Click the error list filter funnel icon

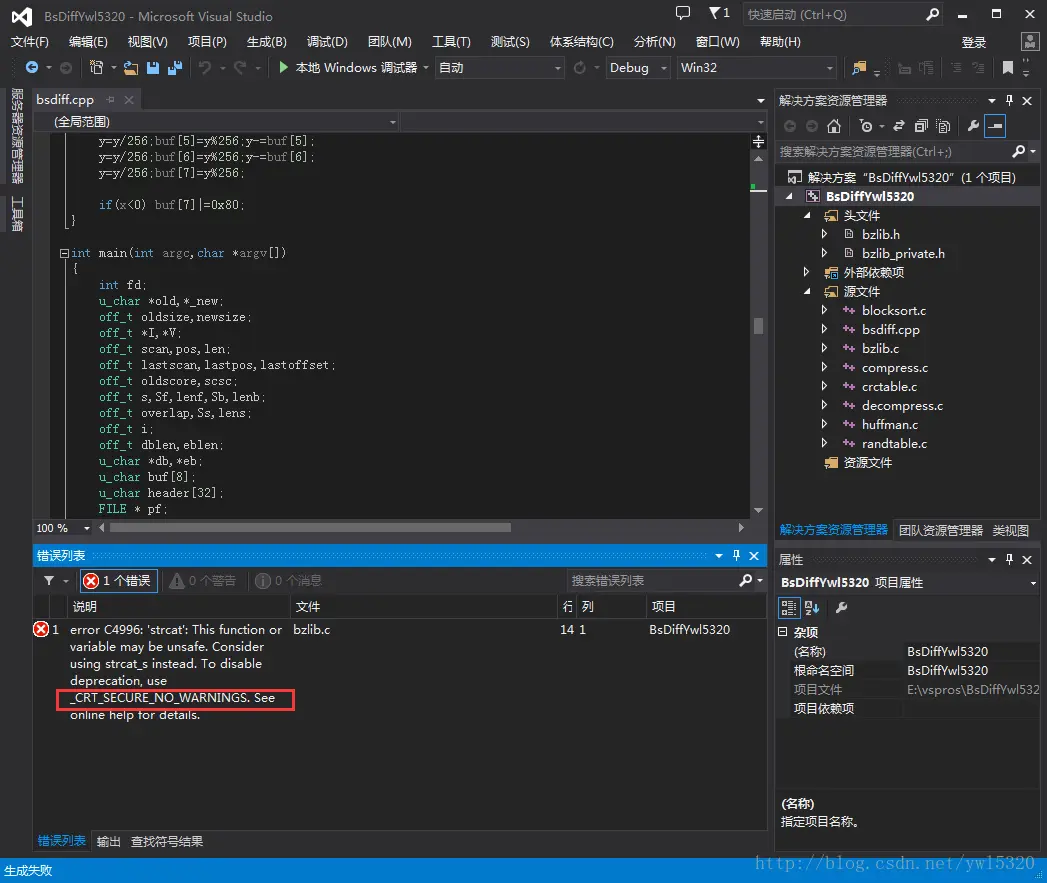(49, 580)
